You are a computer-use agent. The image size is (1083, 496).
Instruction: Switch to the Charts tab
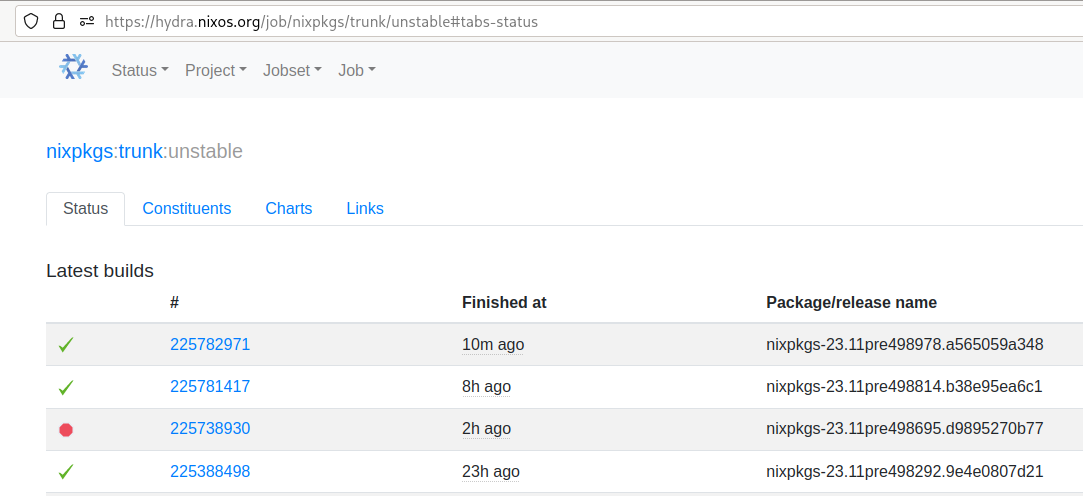tap(289, 209)
